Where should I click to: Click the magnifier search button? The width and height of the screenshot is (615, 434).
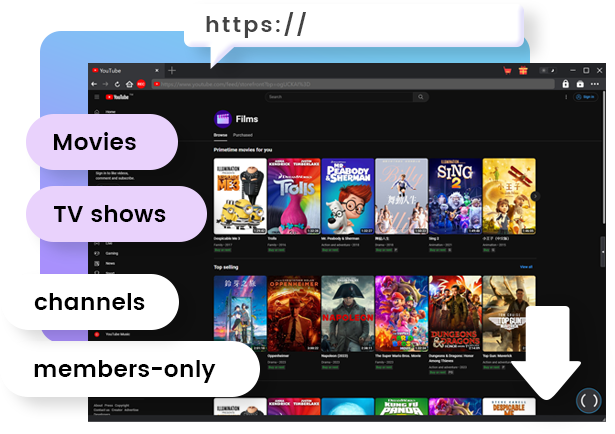pyautogui.click(x=420, y=97)
